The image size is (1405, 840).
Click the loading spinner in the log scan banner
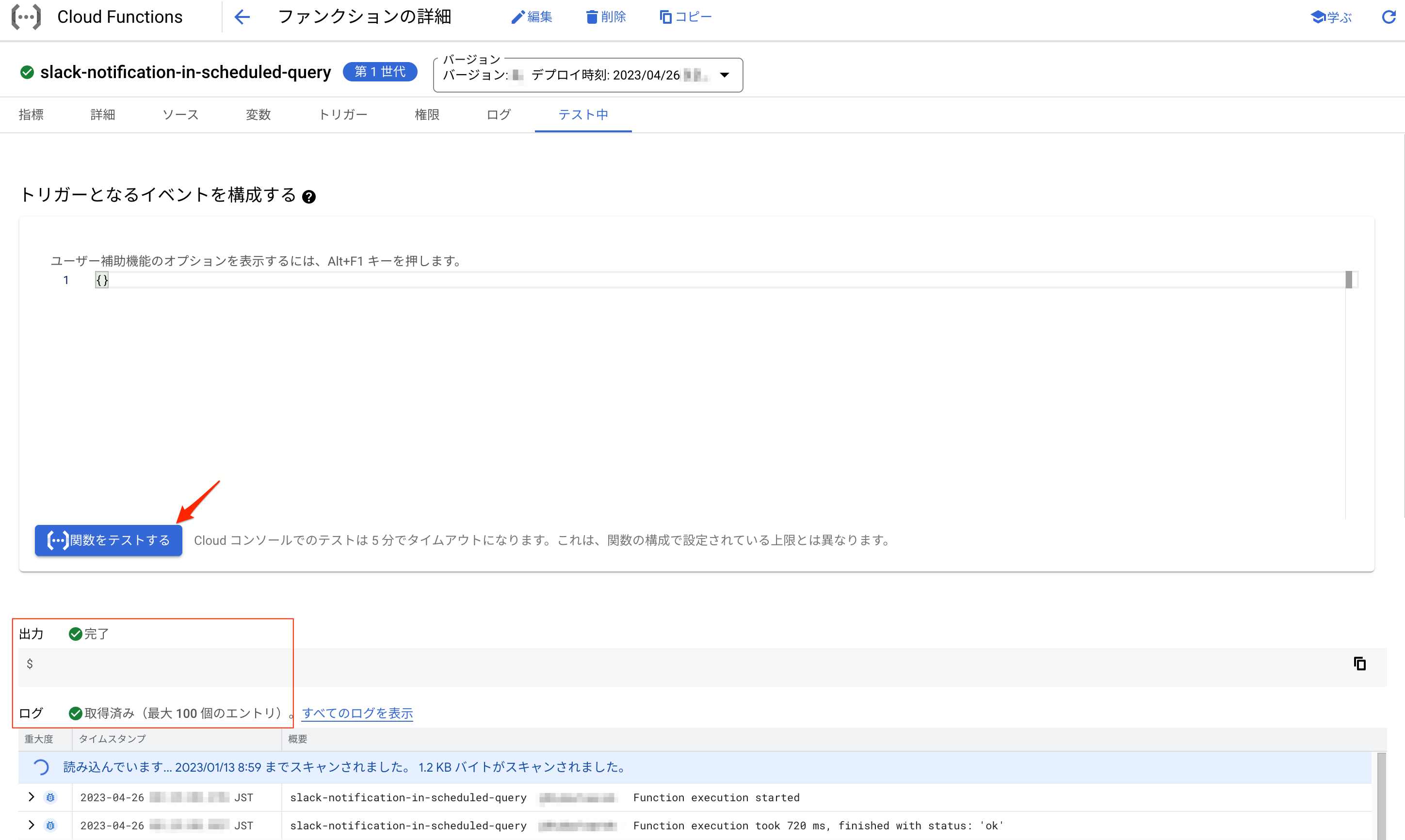point(40,767)
